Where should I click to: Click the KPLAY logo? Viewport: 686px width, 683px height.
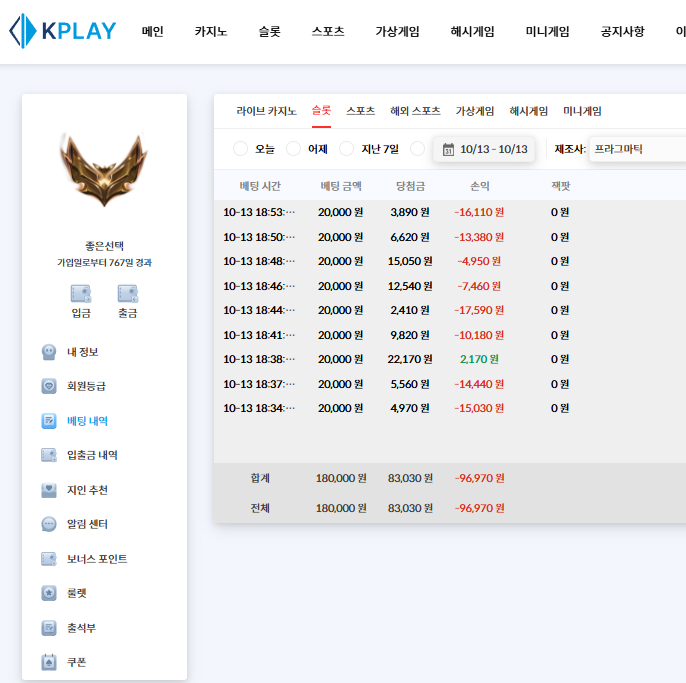pyautogui.click(x=62, y=31)
